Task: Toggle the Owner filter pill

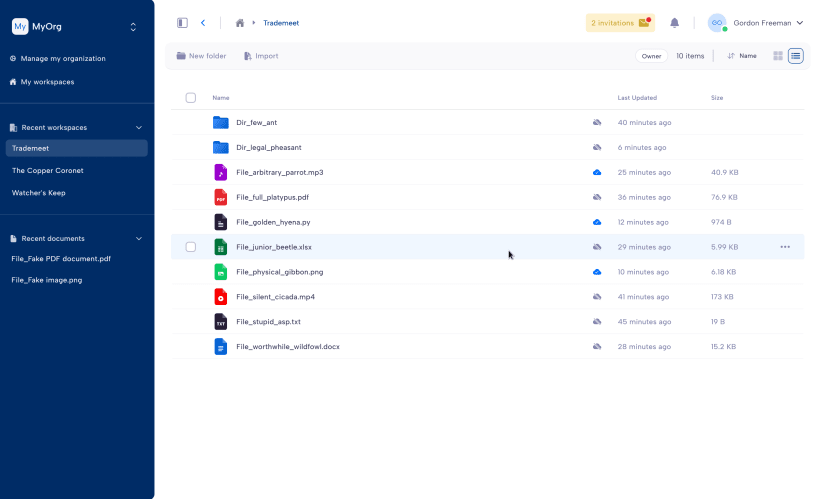Action: 651,56
